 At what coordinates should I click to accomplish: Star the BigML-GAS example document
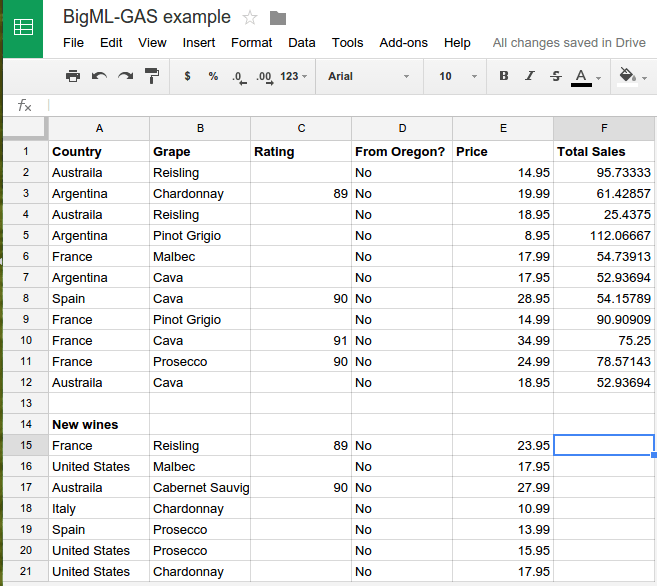[x=250, y=18]
